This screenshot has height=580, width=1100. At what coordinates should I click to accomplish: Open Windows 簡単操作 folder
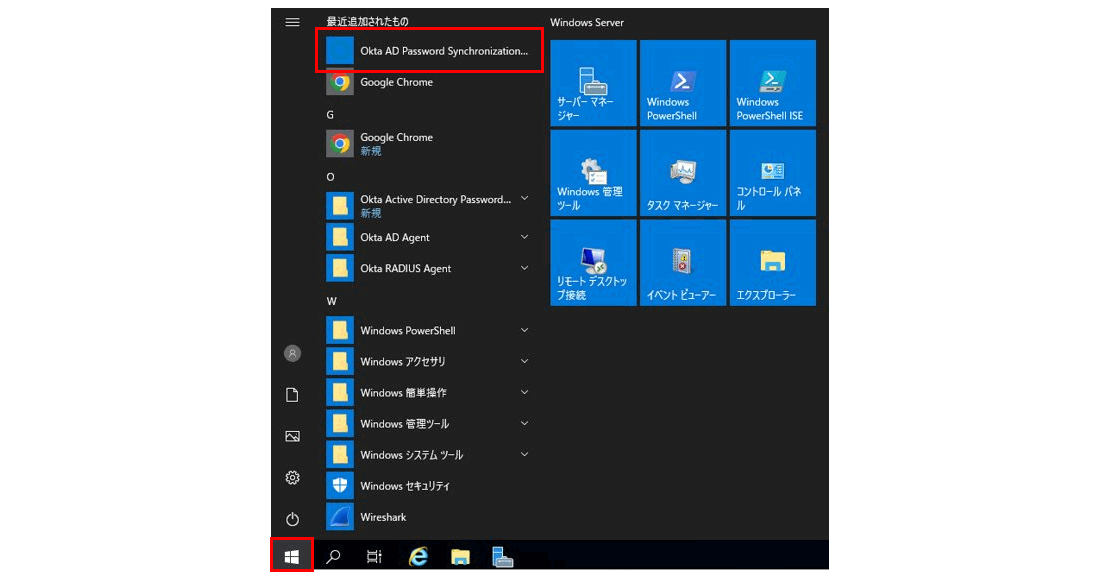[x=429, y=392]
